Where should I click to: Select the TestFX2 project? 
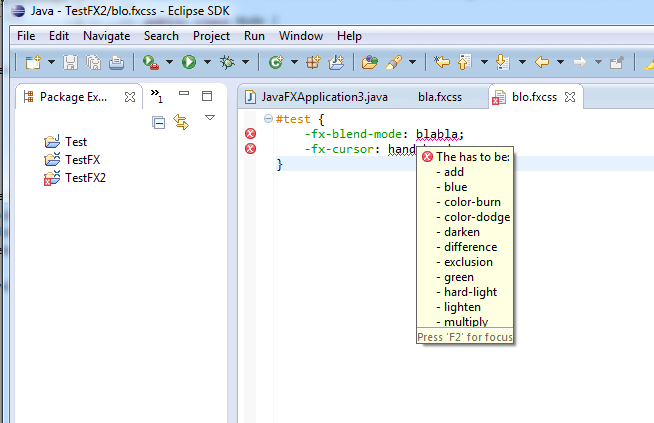85,177
